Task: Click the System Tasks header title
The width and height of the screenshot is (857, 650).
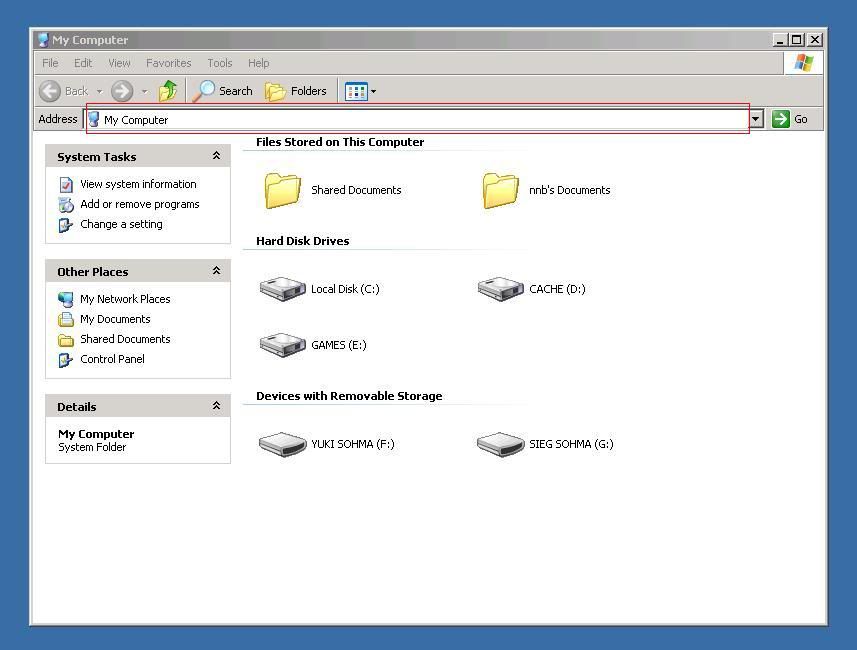Action: tap(97, 157)
